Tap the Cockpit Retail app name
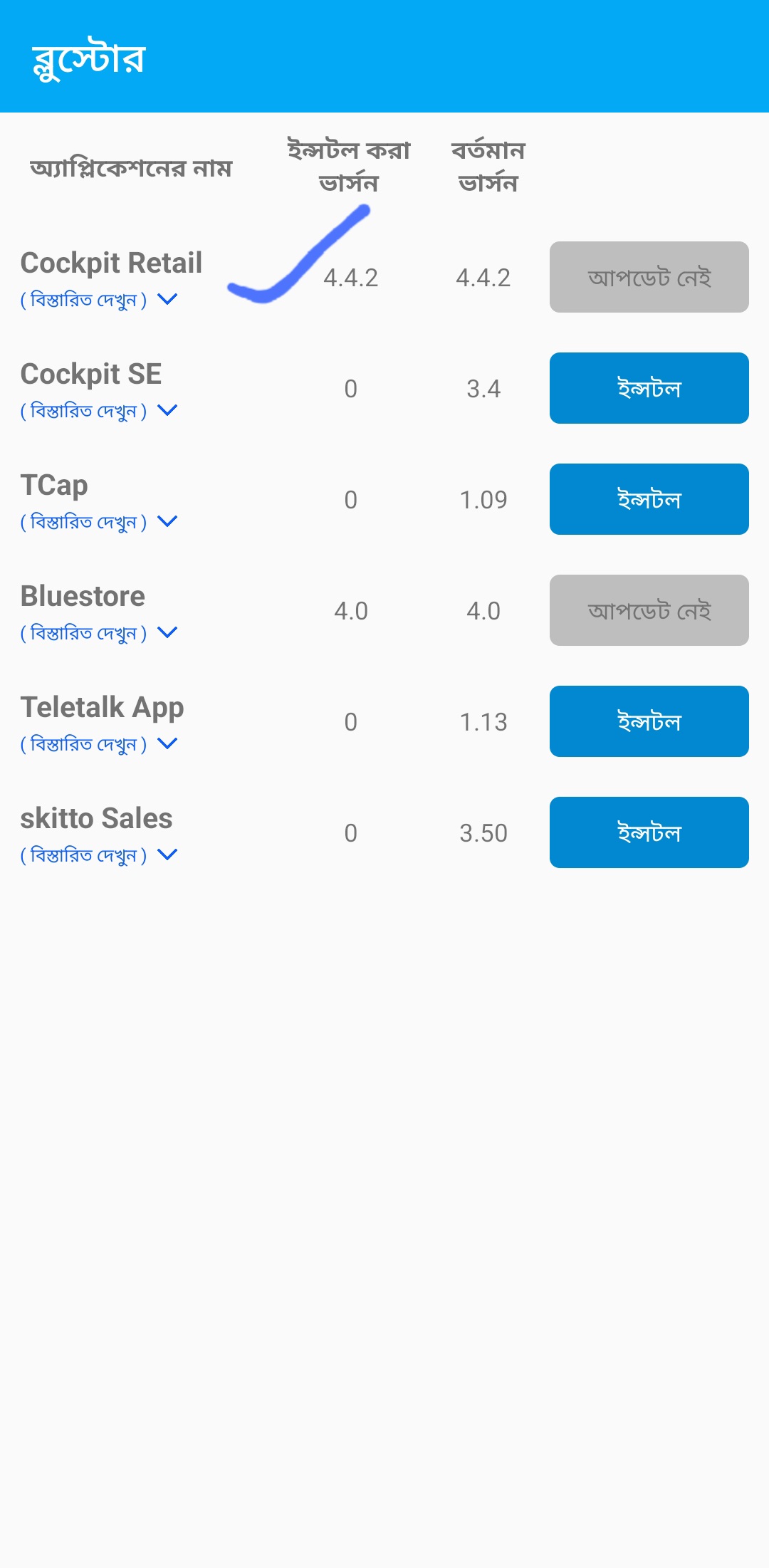This screenshot has height=1568, width=769. (x=111, y=263)
